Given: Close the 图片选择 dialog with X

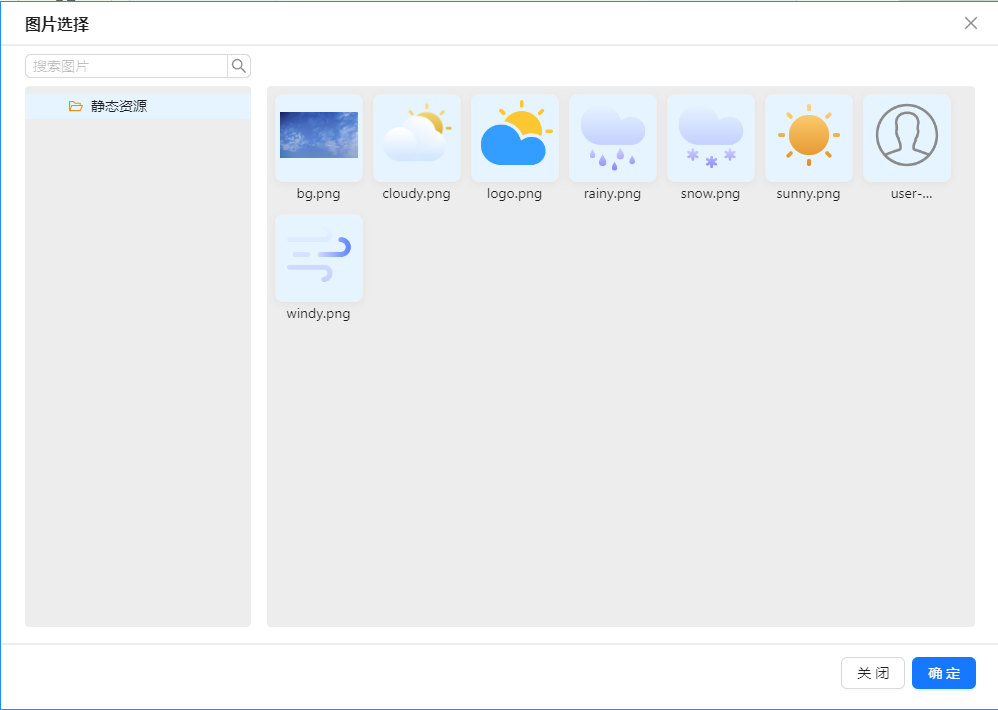Looking at the screenshot, I should point(971,24).
